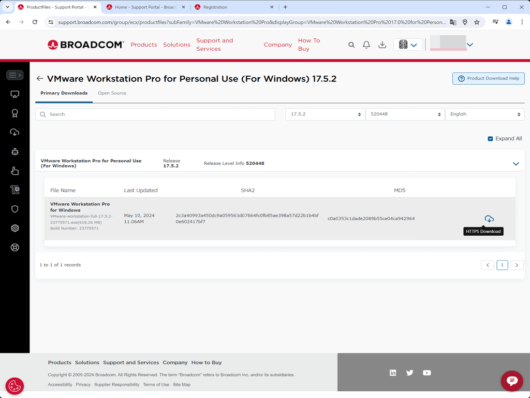
Task: Open the site selector dropdown in the header
Action: click(408, 45)
